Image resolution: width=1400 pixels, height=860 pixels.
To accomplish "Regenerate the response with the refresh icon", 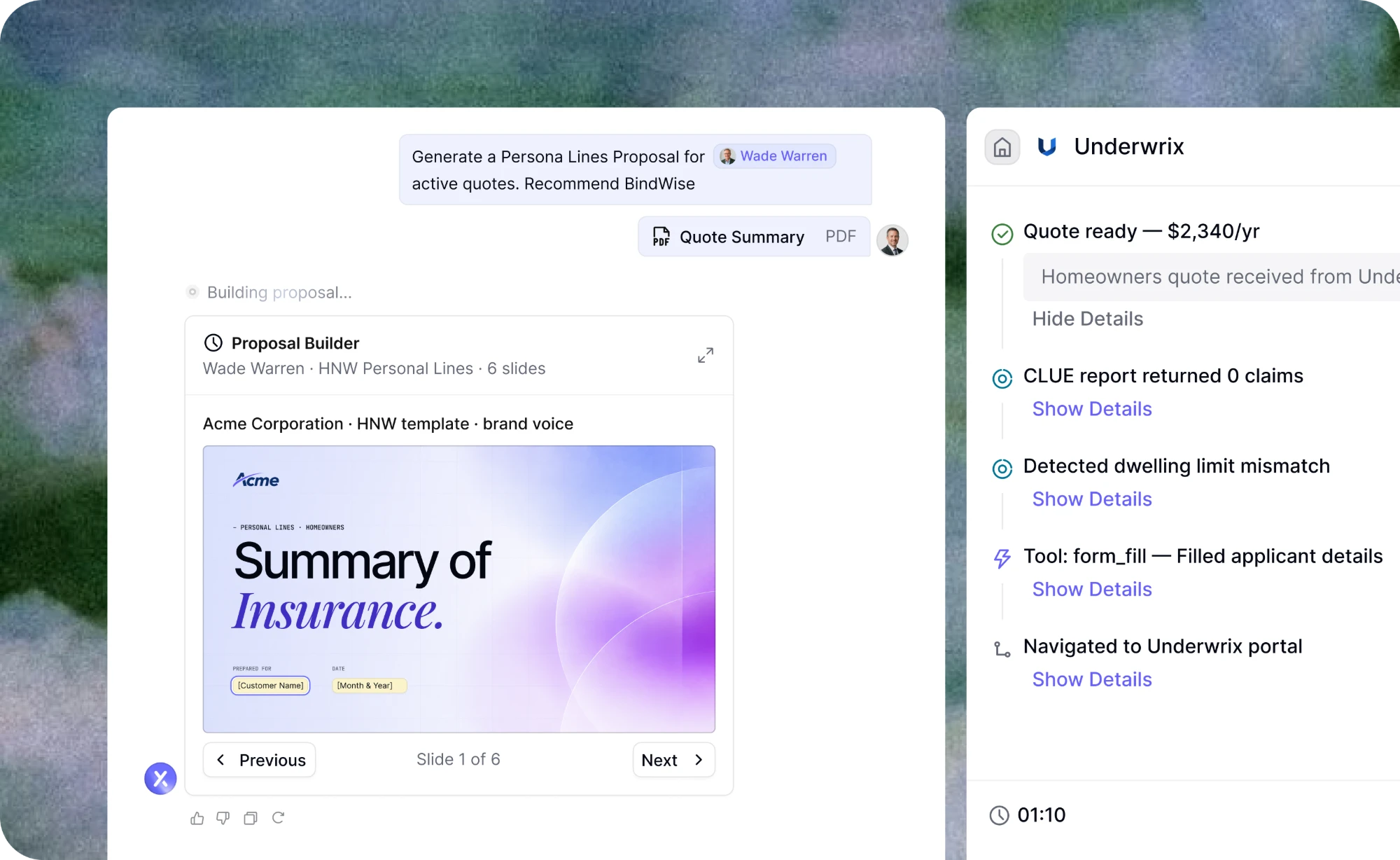I will pos(278,817).
